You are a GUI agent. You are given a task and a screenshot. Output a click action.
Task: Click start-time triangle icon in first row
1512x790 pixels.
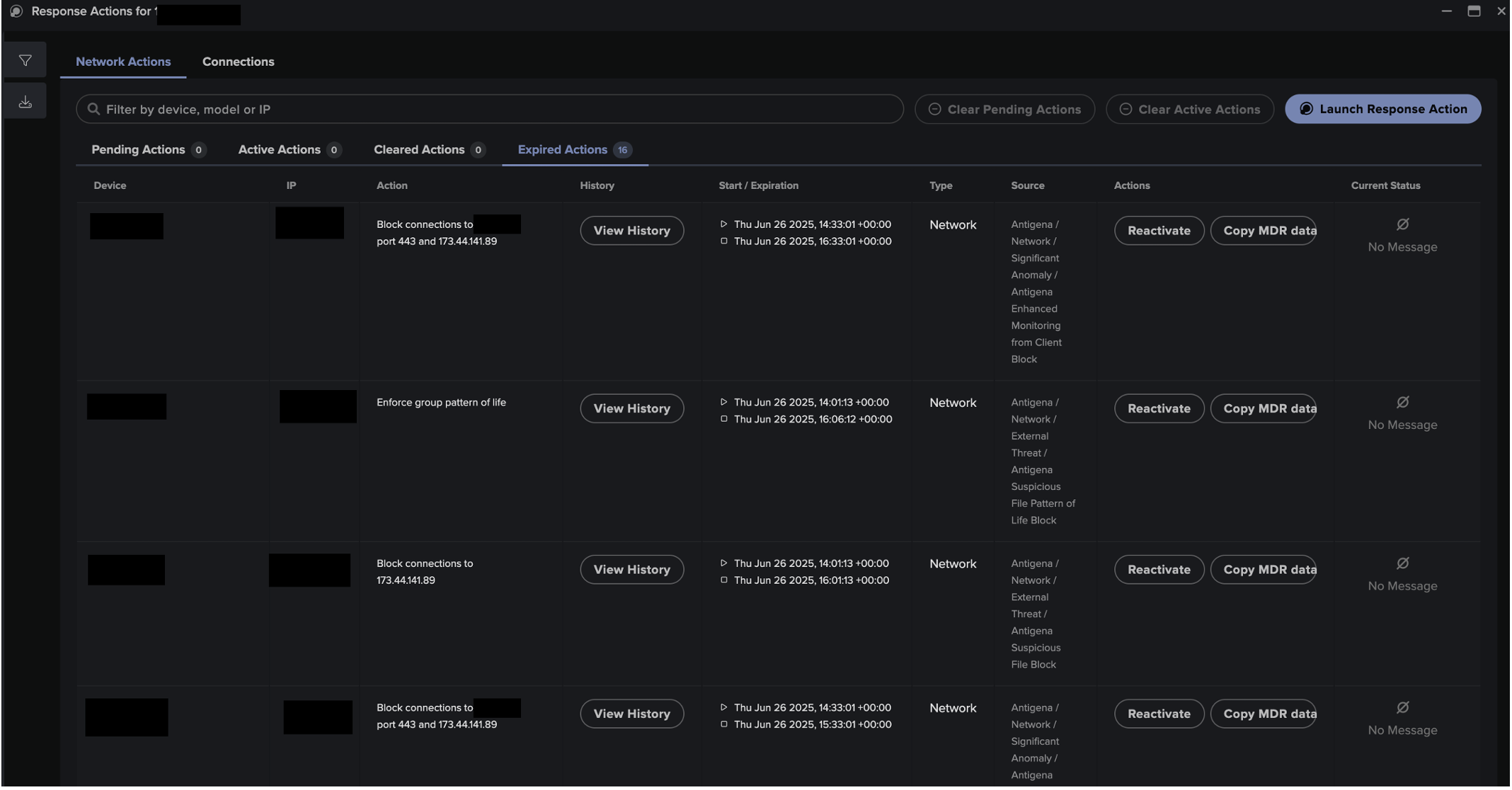click(x=723, y=224)
